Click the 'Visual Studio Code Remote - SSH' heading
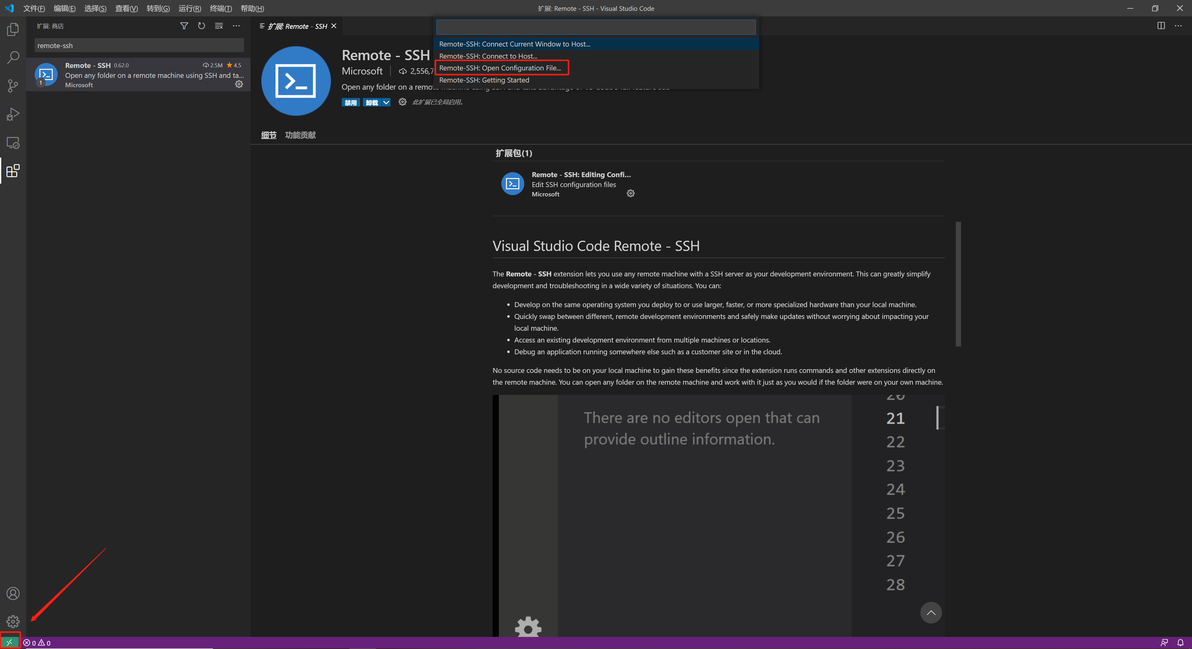This screenshot has width=1192, height=649. [596, 245]
